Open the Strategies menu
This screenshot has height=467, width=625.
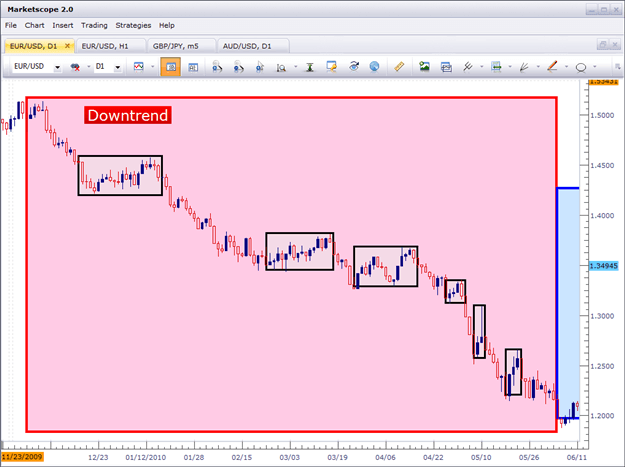coord(133,26)
